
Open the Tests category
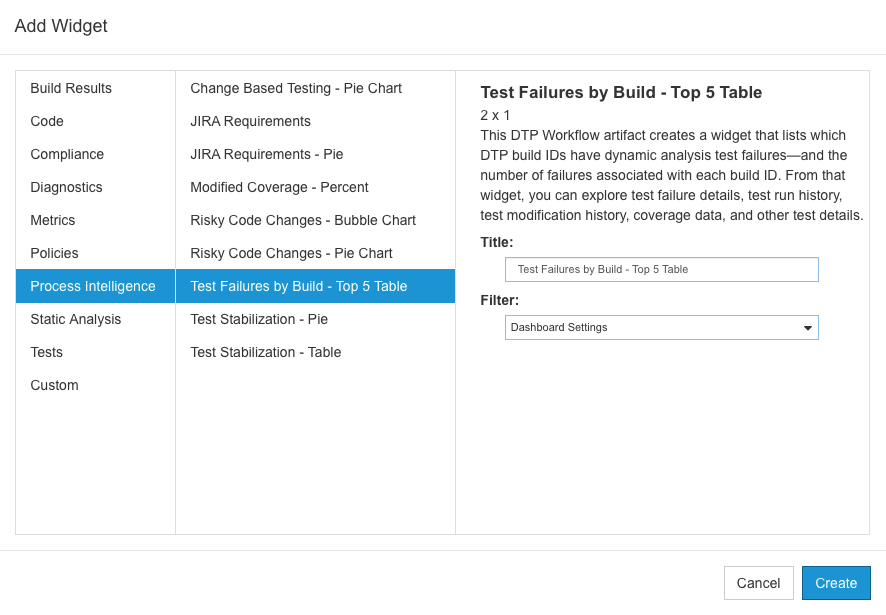coord(95,352)
